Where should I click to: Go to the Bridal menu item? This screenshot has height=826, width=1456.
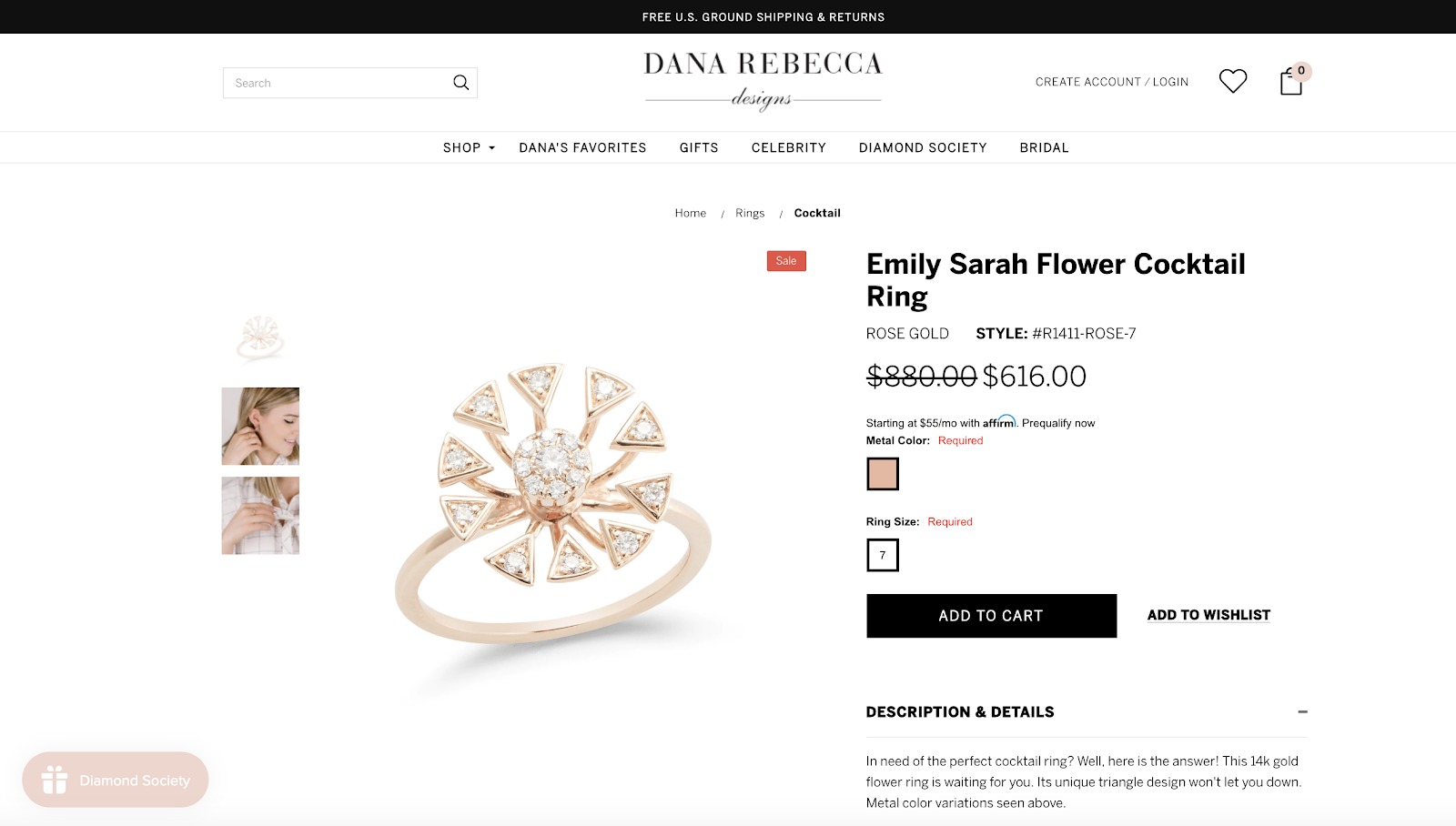[1044, 147]
